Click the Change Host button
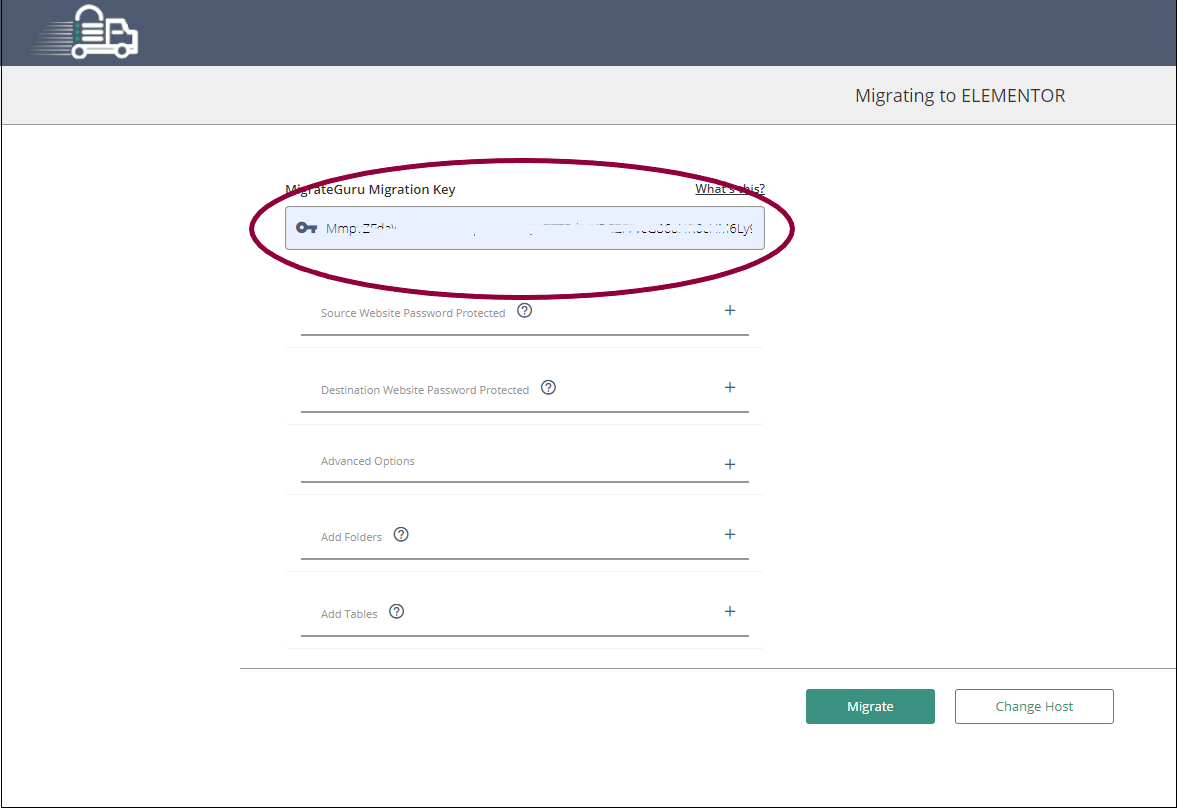The width and height of the screenshot is (1177, 808). tap(1034, 706)
